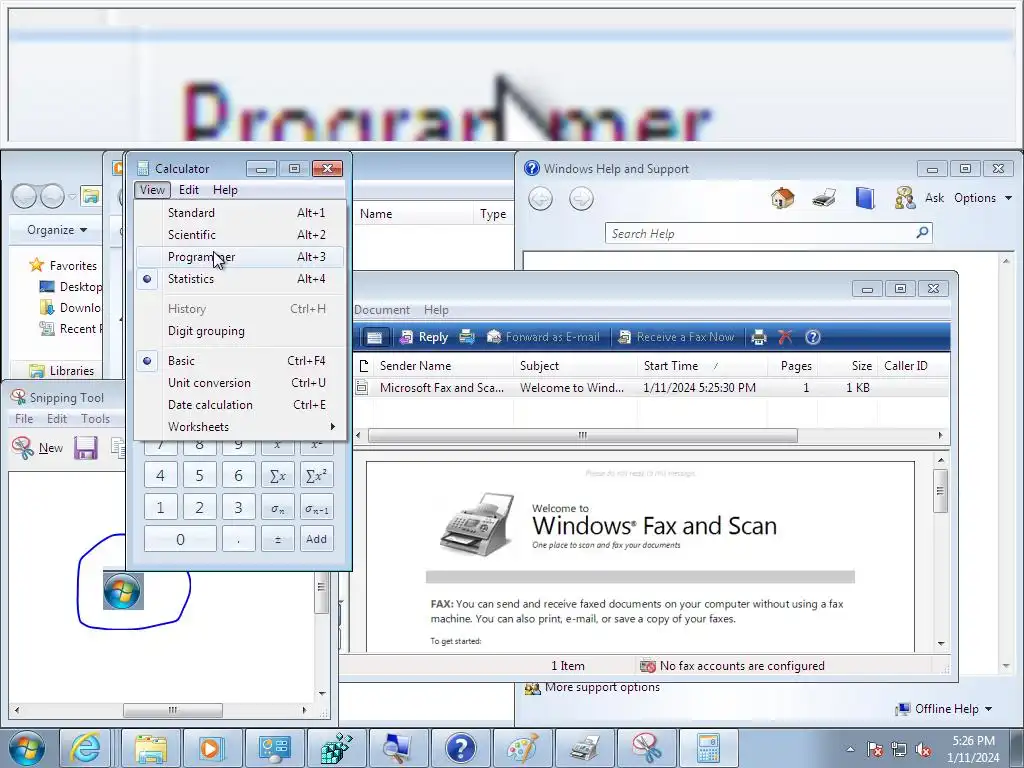The image size is (1024, 768).
Task: Open Favorites in Explorer sidebar
Action: (x=63, y=265)
